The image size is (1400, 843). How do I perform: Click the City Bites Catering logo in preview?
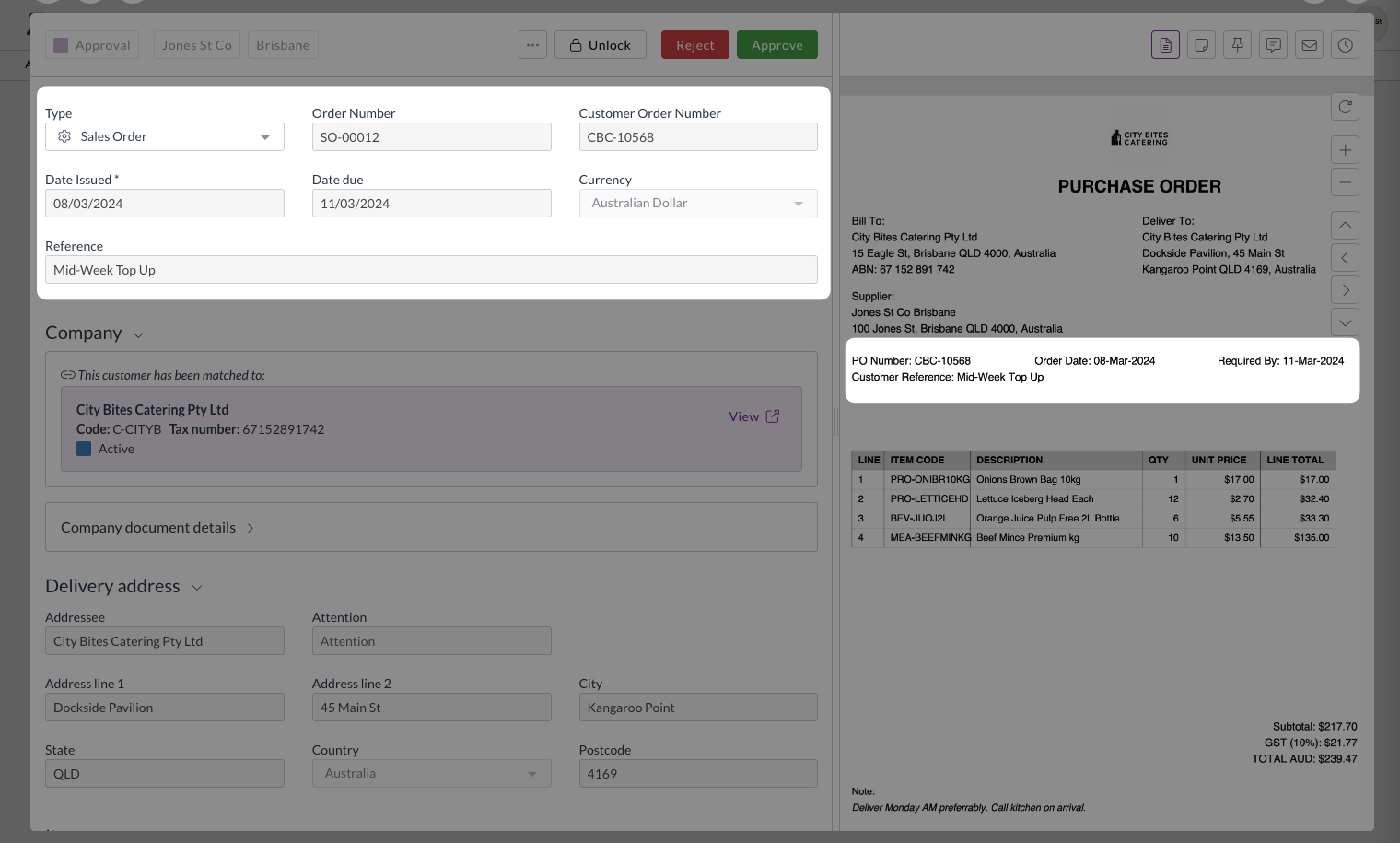pyautogui.click(x=1139, y=138)
